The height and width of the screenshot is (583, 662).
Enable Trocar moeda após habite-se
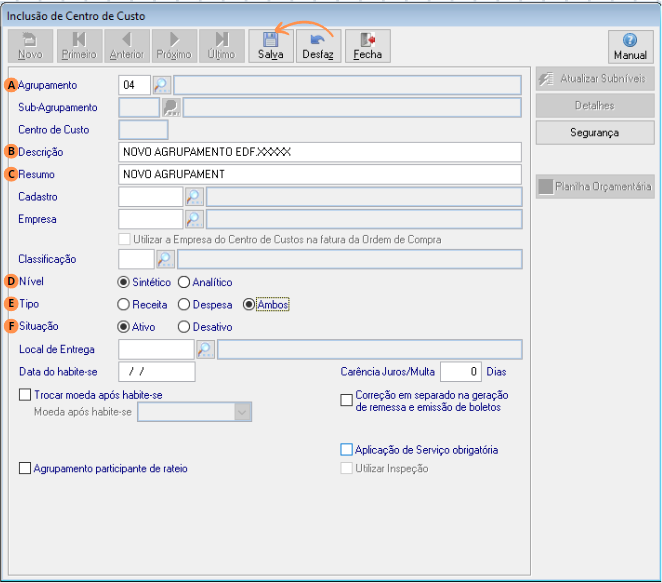tap(25, 395)
